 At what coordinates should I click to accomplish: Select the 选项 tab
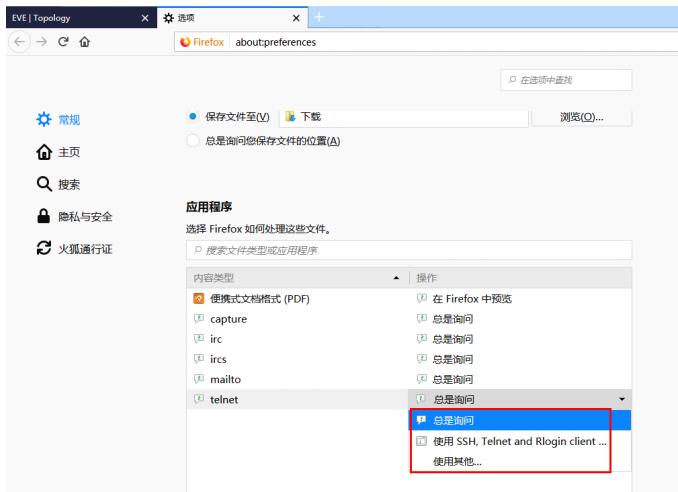pyautogui.click(x=232, y=18)
